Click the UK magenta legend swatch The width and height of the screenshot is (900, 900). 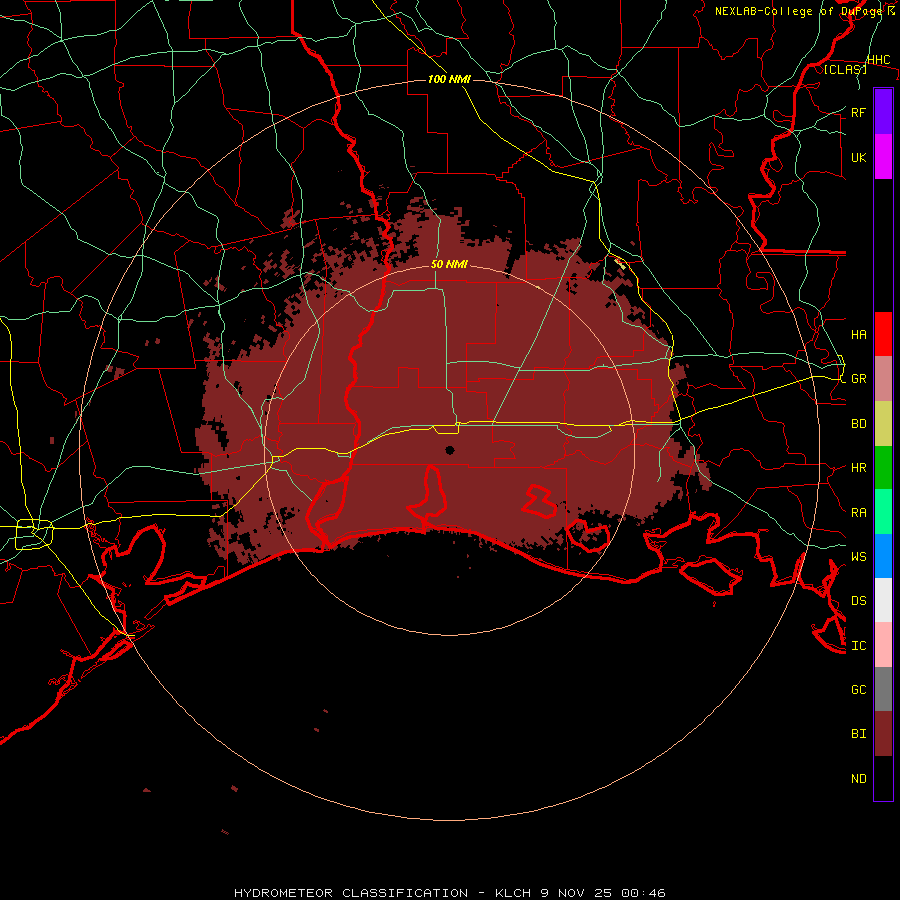point(883,157)
